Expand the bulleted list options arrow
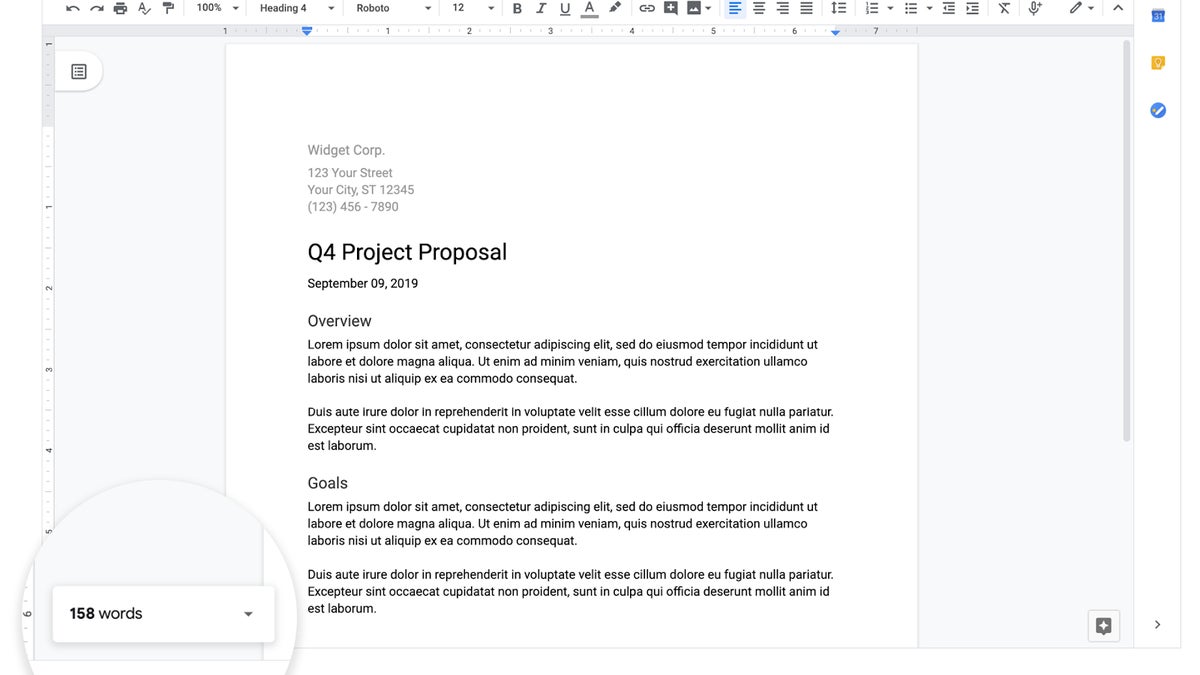 coord(929,8)
